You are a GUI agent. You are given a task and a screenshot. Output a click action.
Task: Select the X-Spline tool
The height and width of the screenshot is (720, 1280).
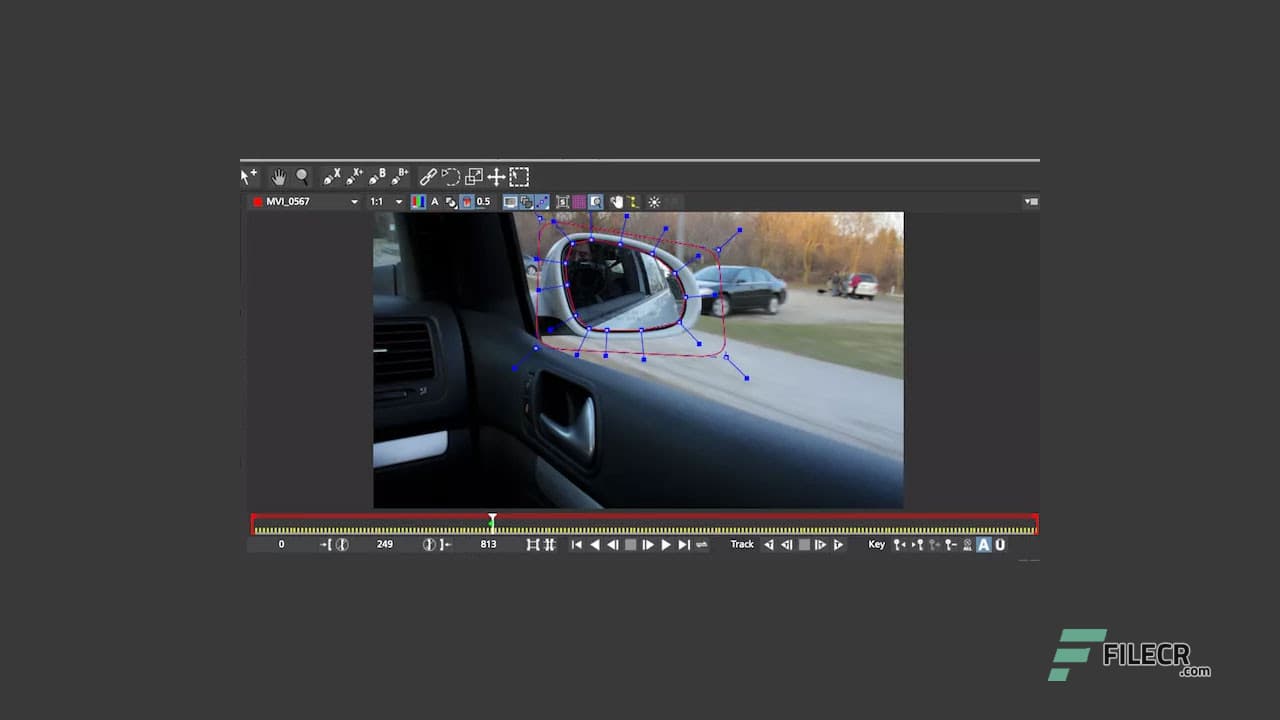click(x=333, y=177)
